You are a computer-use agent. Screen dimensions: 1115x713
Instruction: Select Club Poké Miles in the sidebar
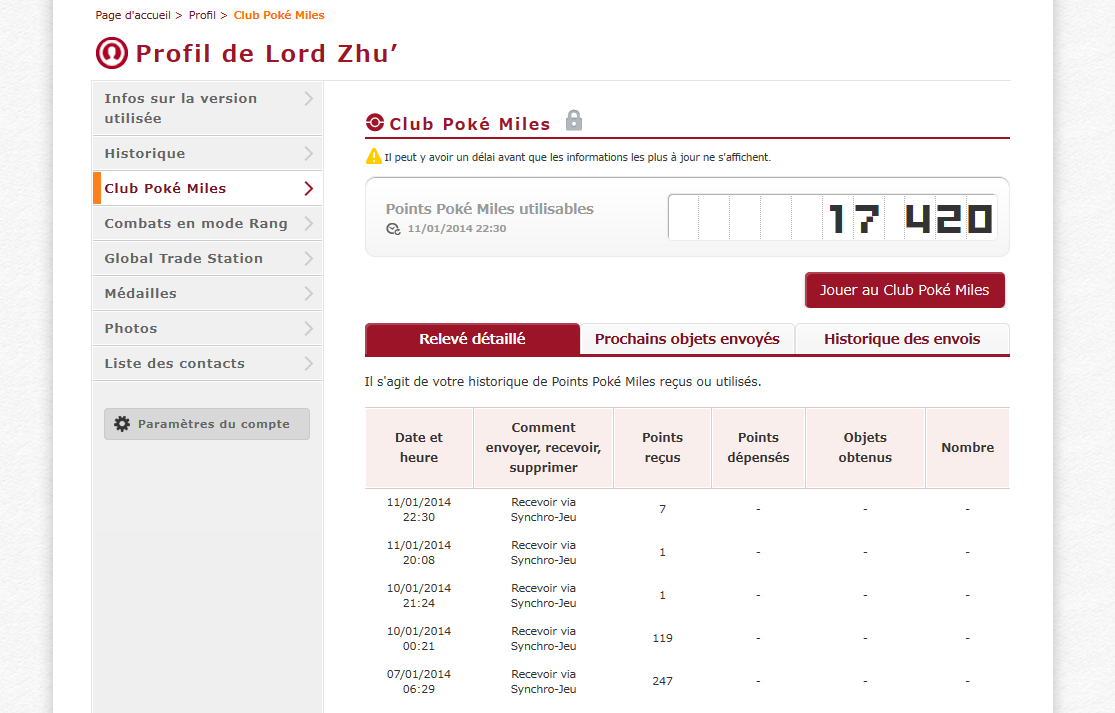click(x=208, y=188)
